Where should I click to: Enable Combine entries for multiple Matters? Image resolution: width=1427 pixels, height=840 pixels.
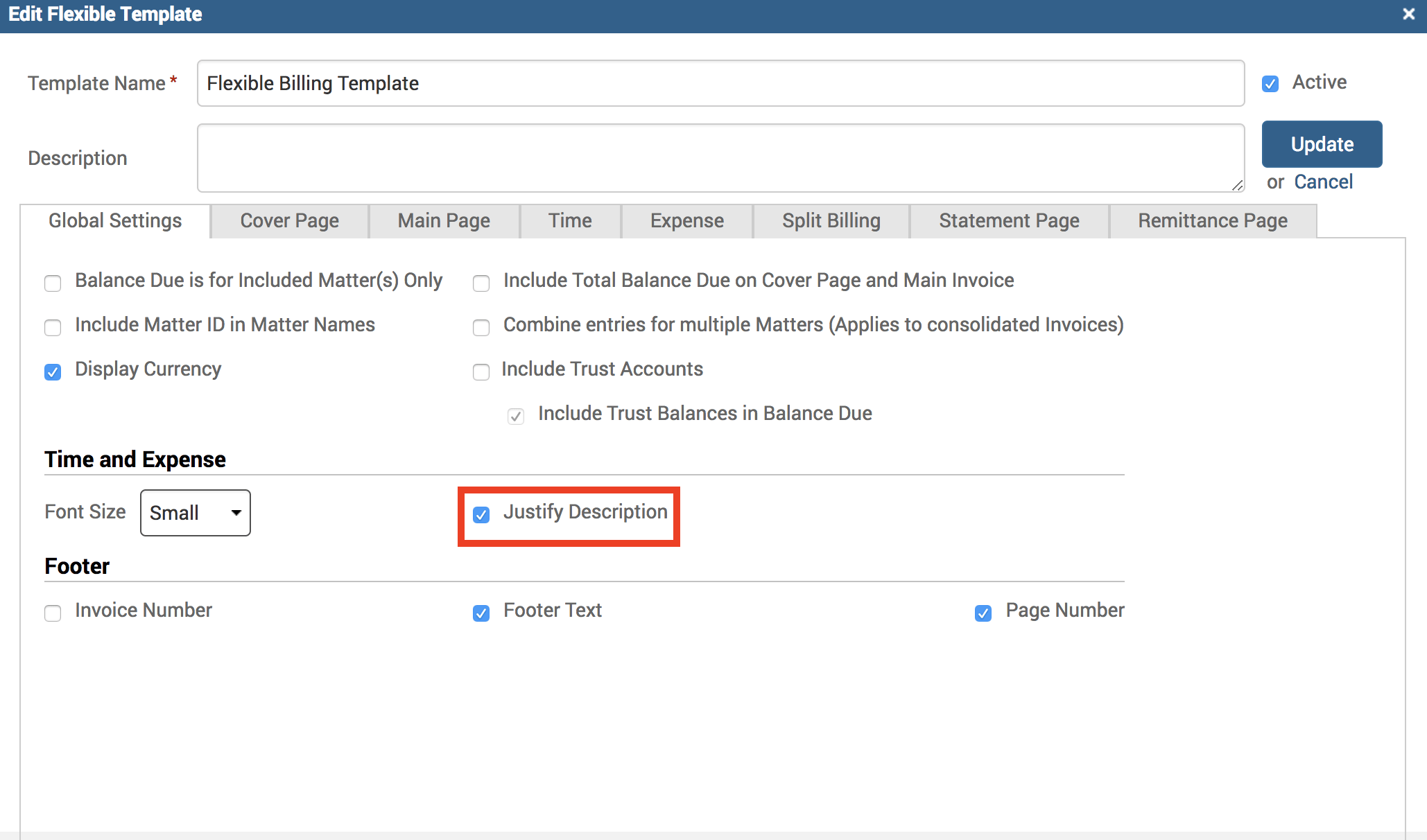481,327
